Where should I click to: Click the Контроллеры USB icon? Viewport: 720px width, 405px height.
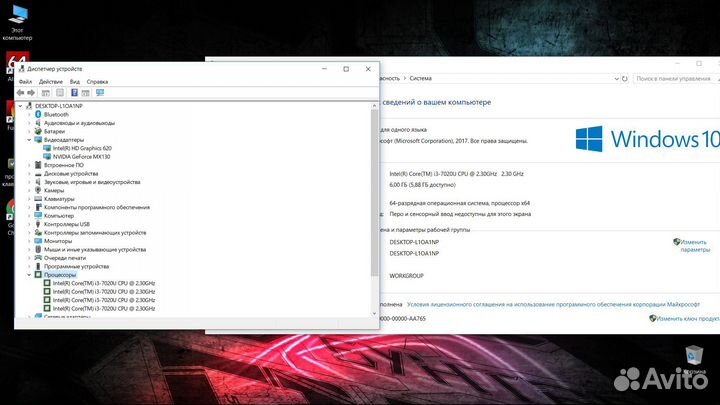(38, 224)
